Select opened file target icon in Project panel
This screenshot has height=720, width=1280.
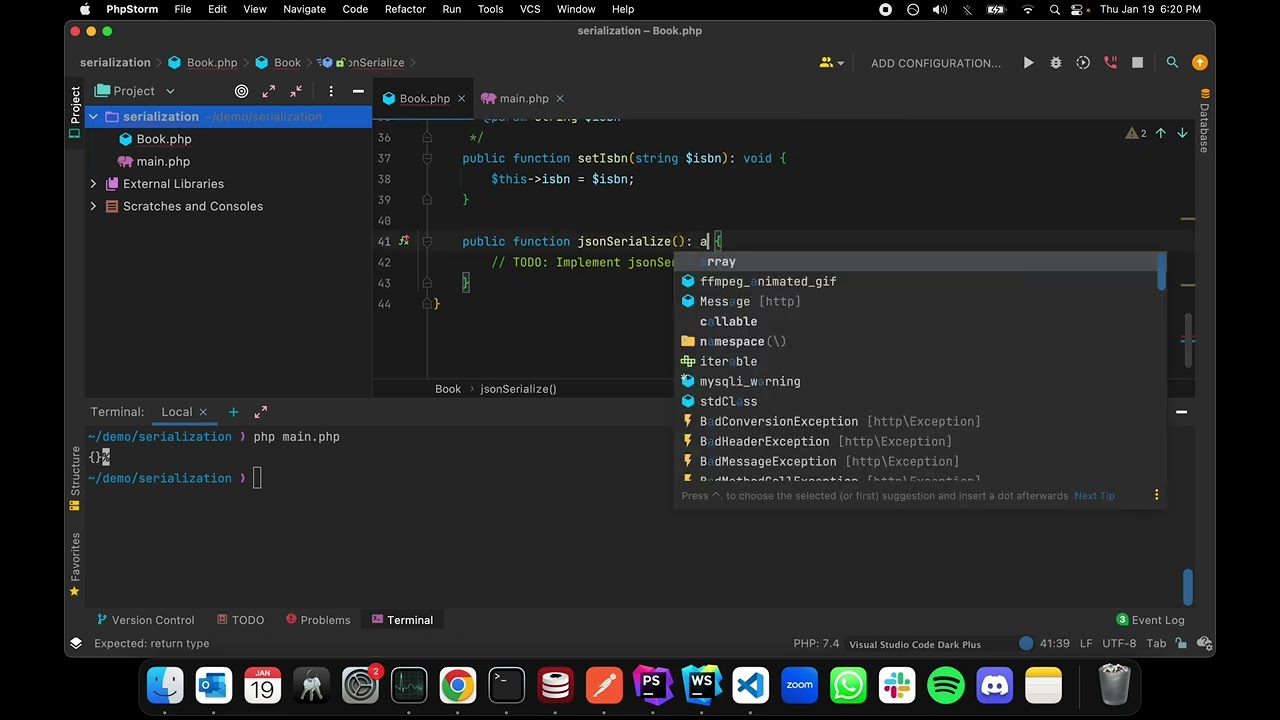[x=241, y=91]
